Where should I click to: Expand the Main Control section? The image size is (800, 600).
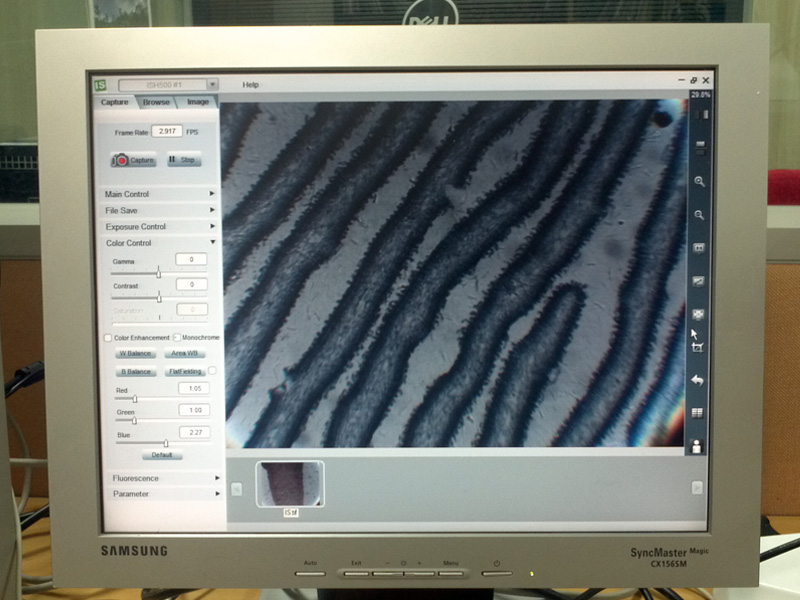pyautogui.click(x=160, y=194)
